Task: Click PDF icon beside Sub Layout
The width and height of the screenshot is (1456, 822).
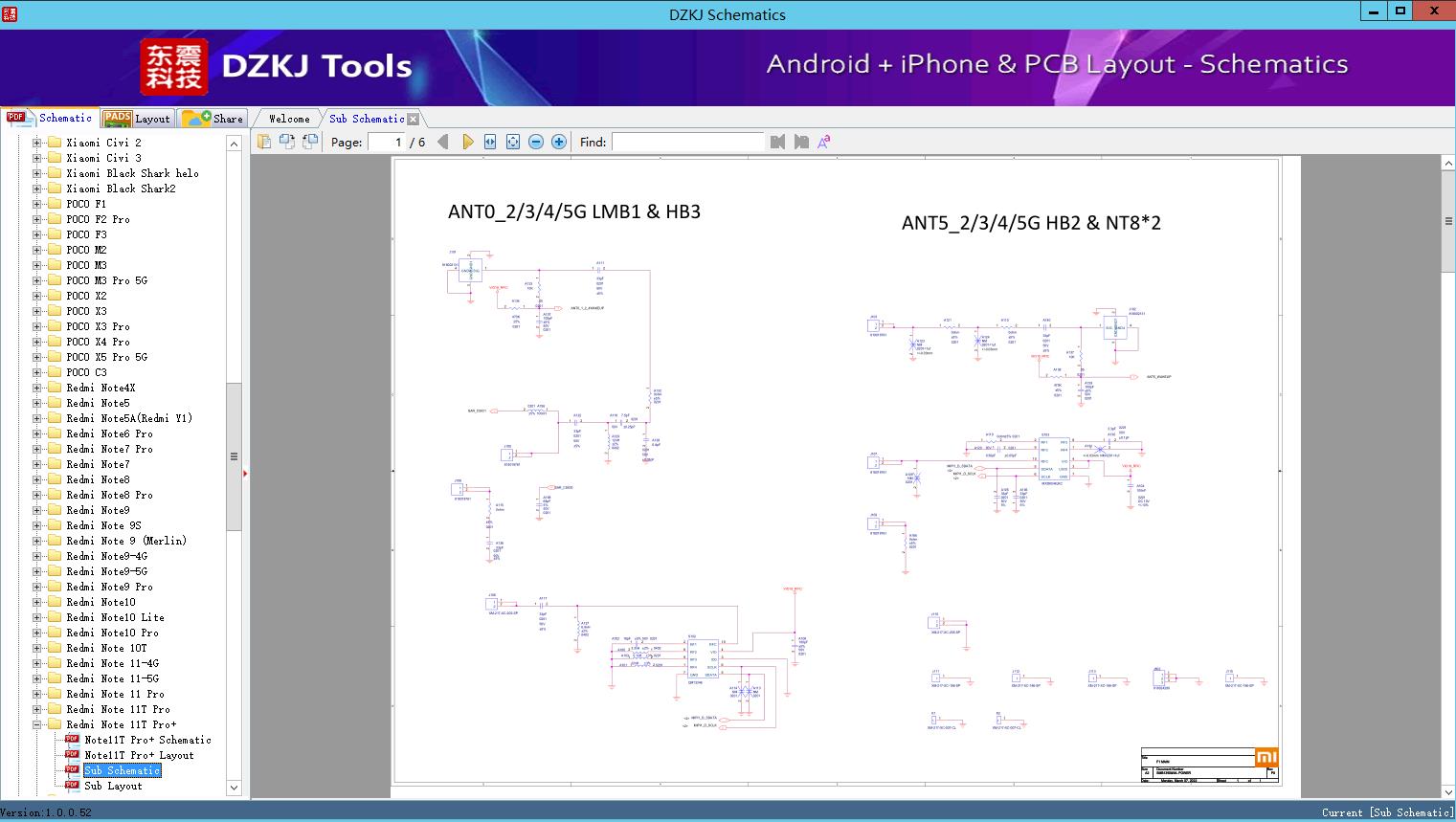Action: pyautogui.click(x=73, y=786)
